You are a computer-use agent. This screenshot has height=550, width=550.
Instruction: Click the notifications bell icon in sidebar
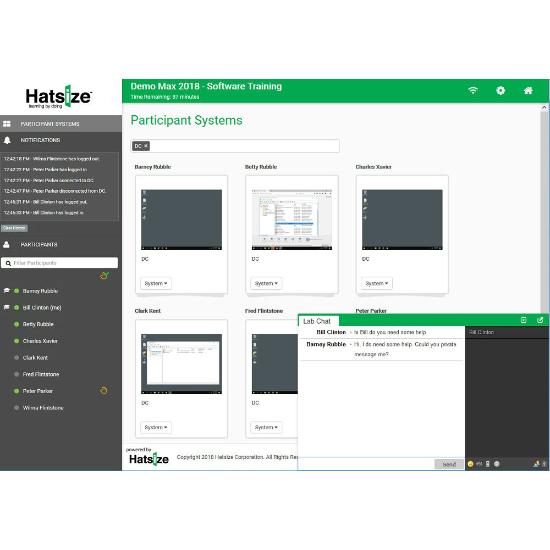click(7, 140)
